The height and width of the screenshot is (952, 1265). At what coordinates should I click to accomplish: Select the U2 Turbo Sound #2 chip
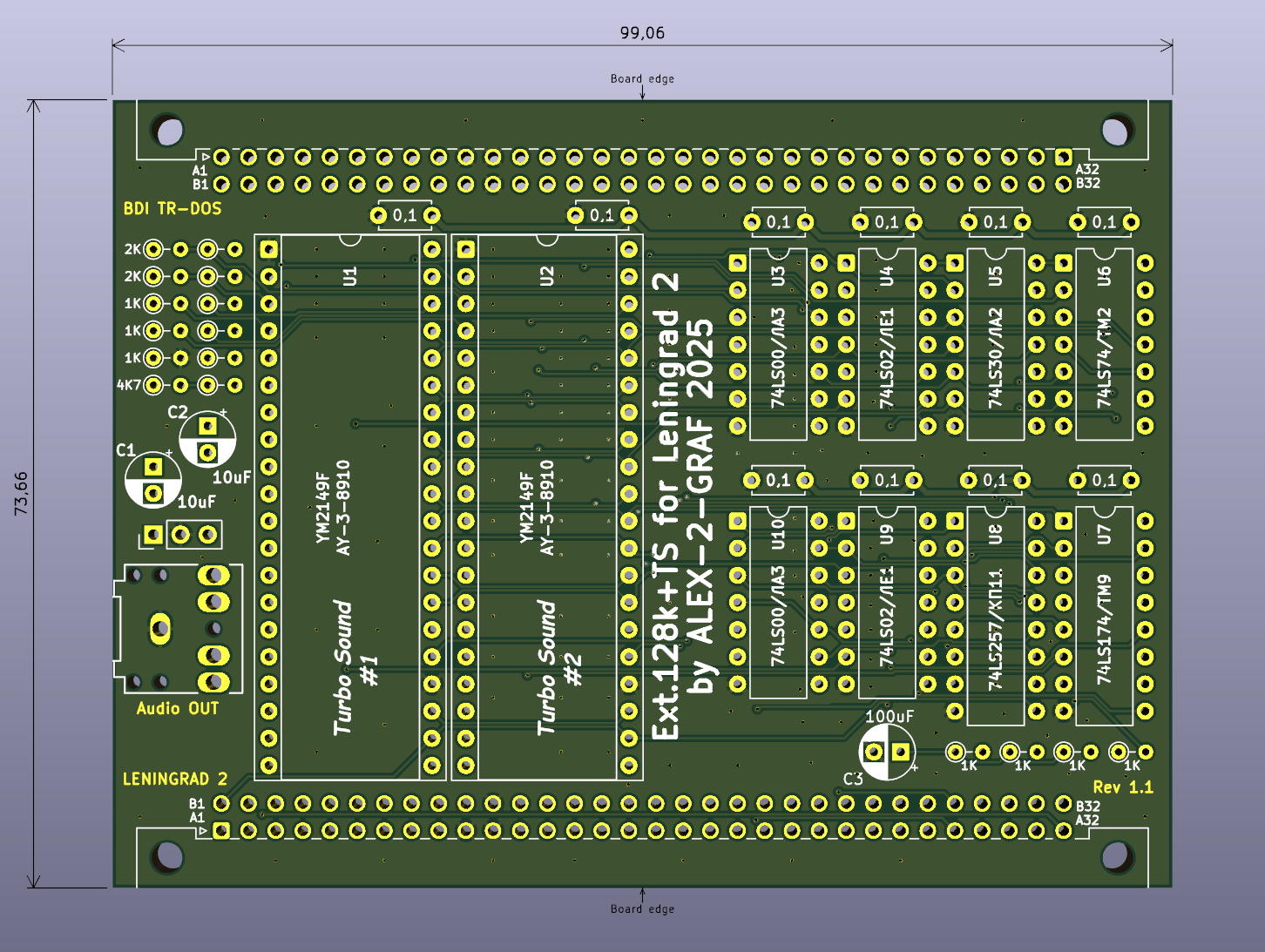coord(547,505)
